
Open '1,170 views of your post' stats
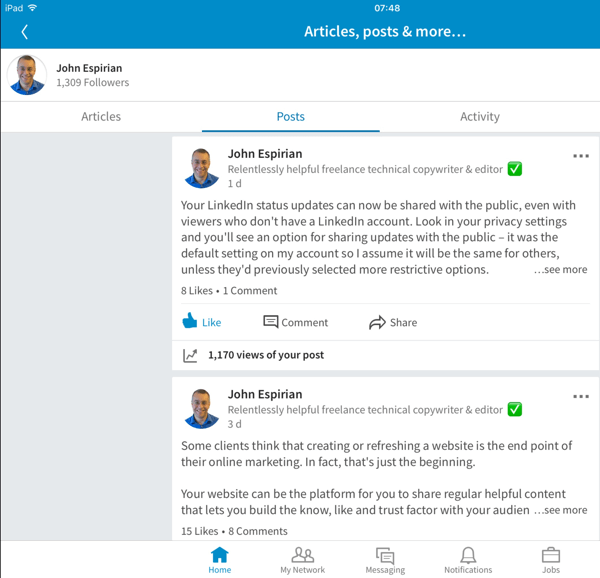(266, 355)
